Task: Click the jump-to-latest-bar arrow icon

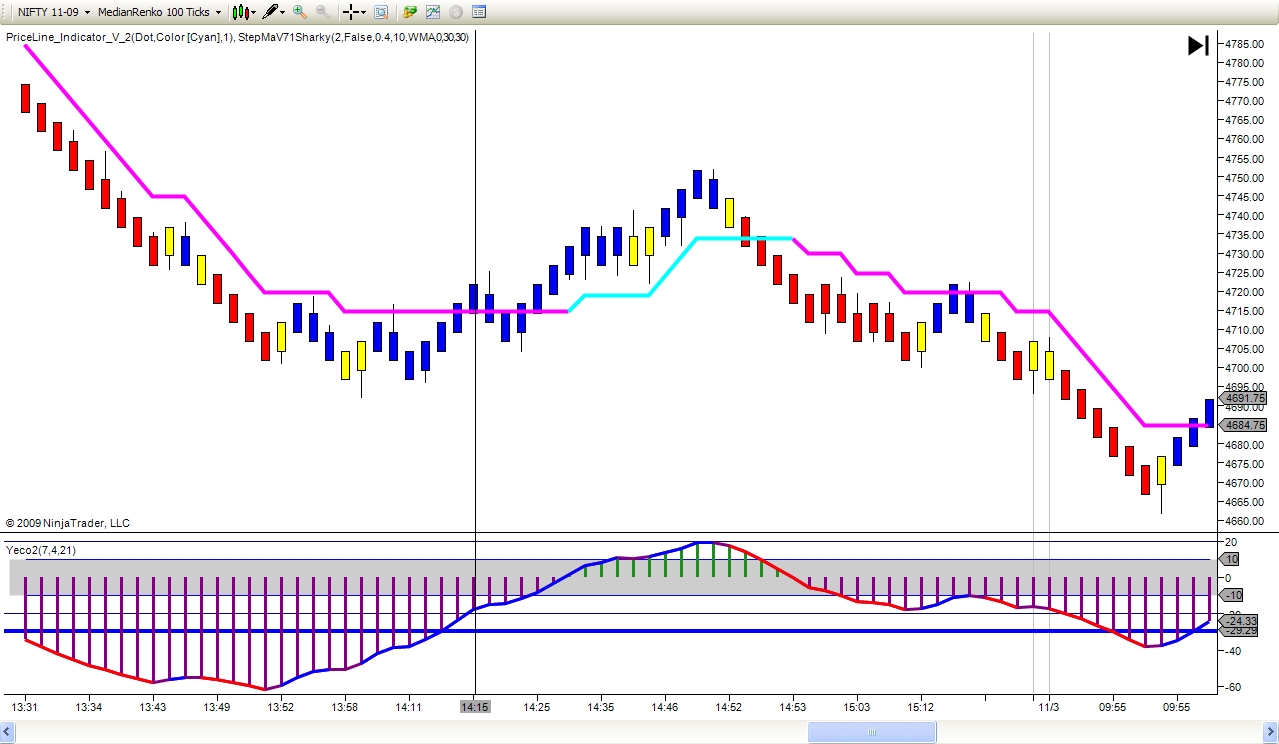Action: tap(1198, 45)
